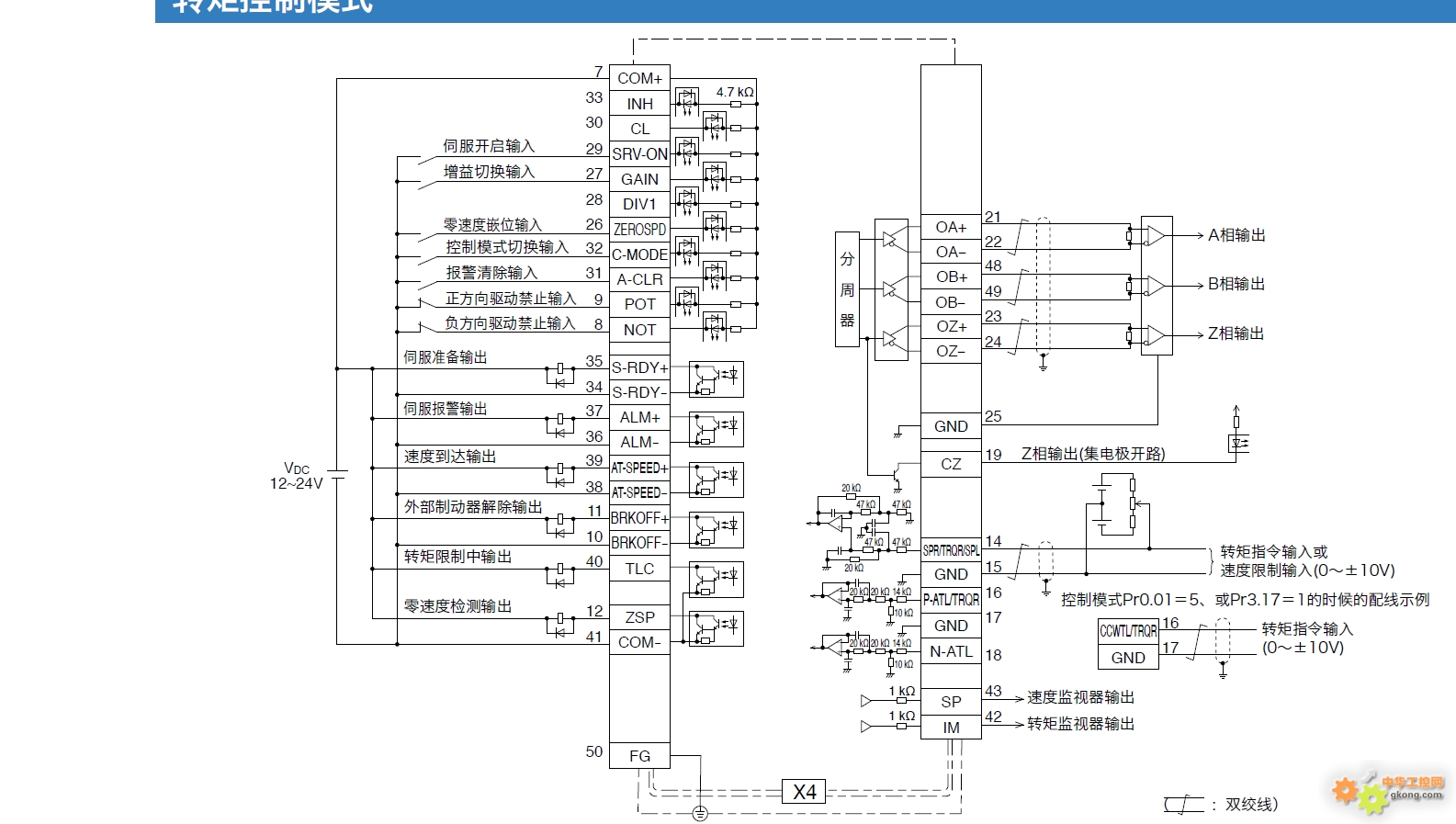Click the gkong.com watermark text
The height and width of the screenshot is (824, 1456).
pos(1416,796)
